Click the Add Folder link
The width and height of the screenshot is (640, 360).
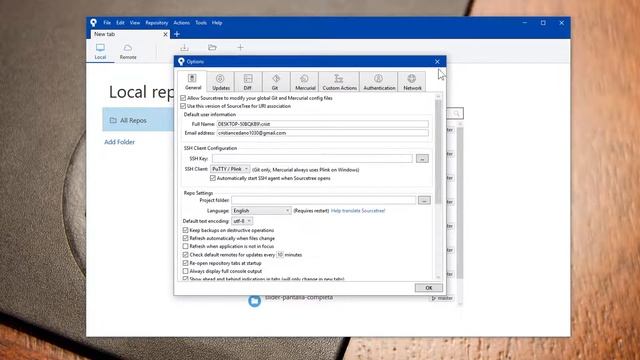[x=119, y=142]
